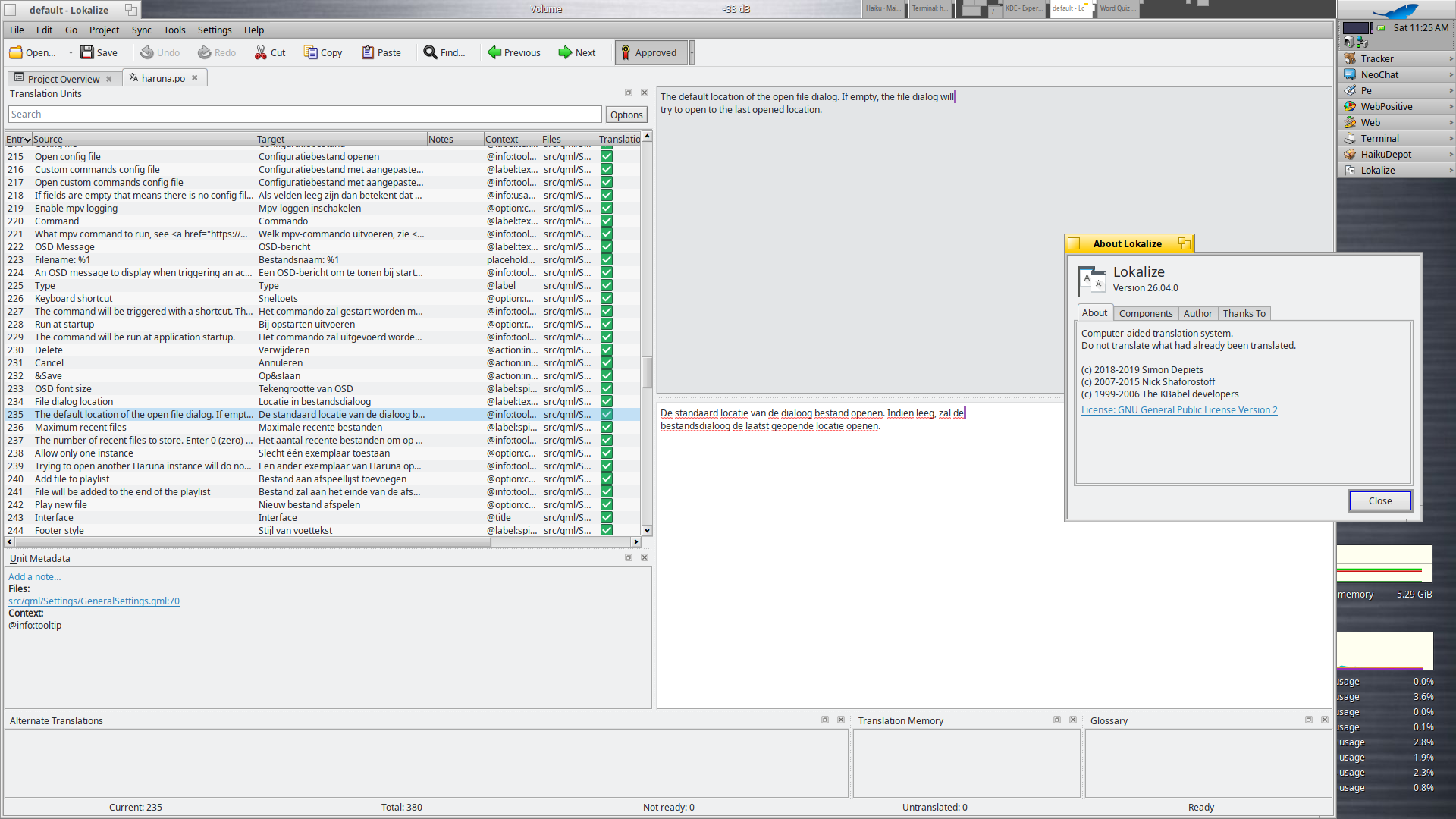Toggle approved checkbox for entry 230 Delete

tap(607, 350)
